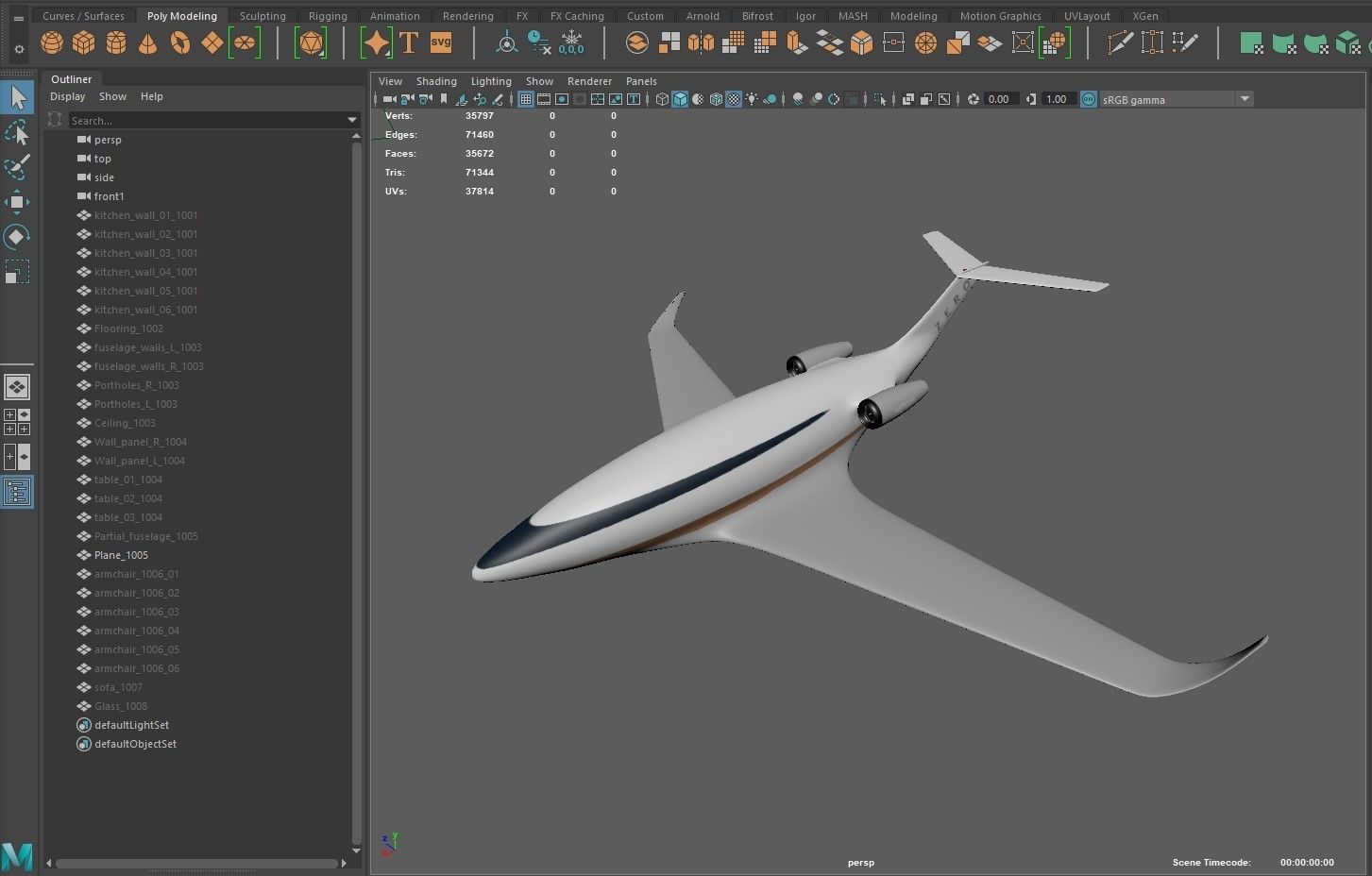Image resolution: width=1372 pixels, height=876 pixels.
Task: Switch to the Rigging shelf tab
Action: point(328,16)
